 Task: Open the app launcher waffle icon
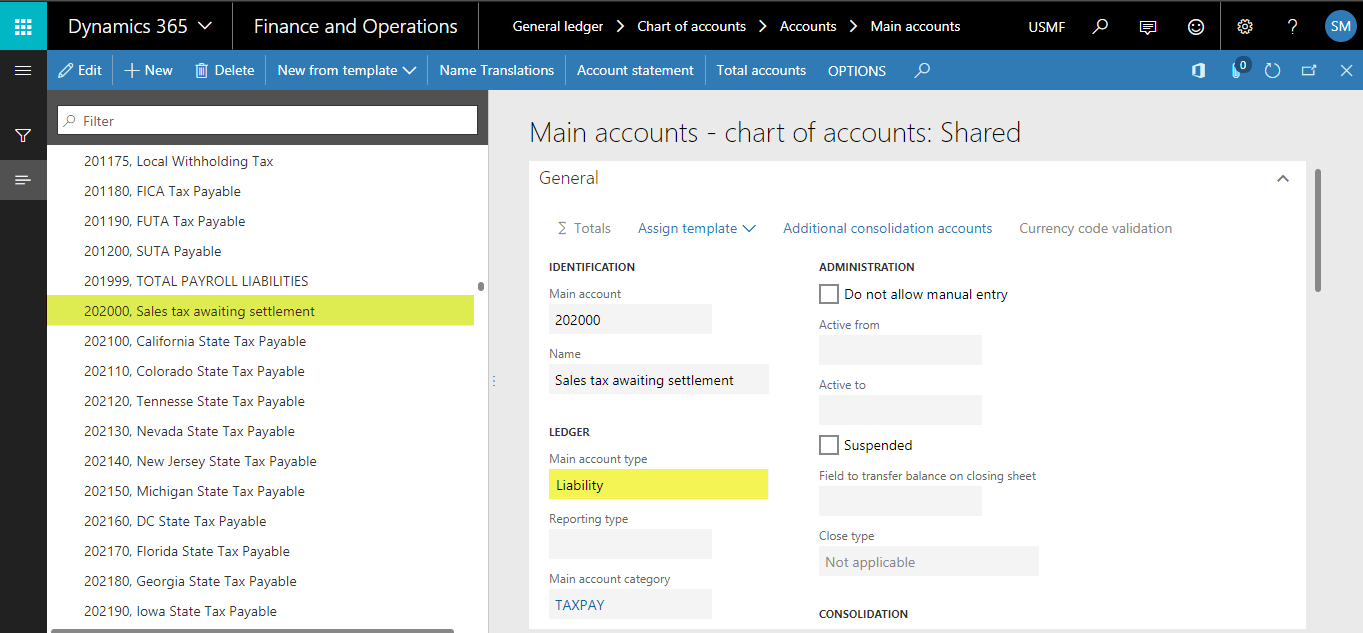23,26
